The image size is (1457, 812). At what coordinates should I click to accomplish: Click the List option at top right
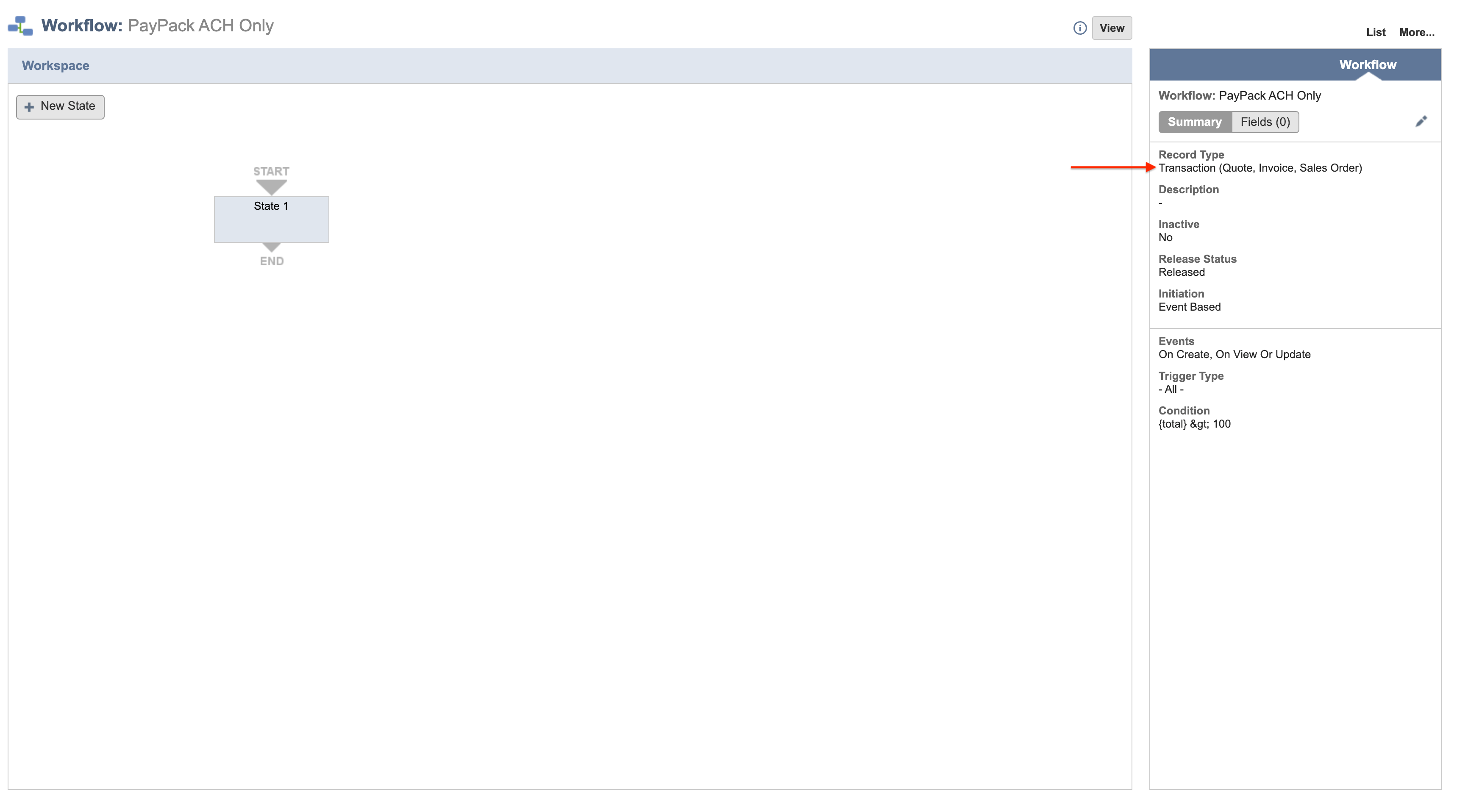[1376, 32]
